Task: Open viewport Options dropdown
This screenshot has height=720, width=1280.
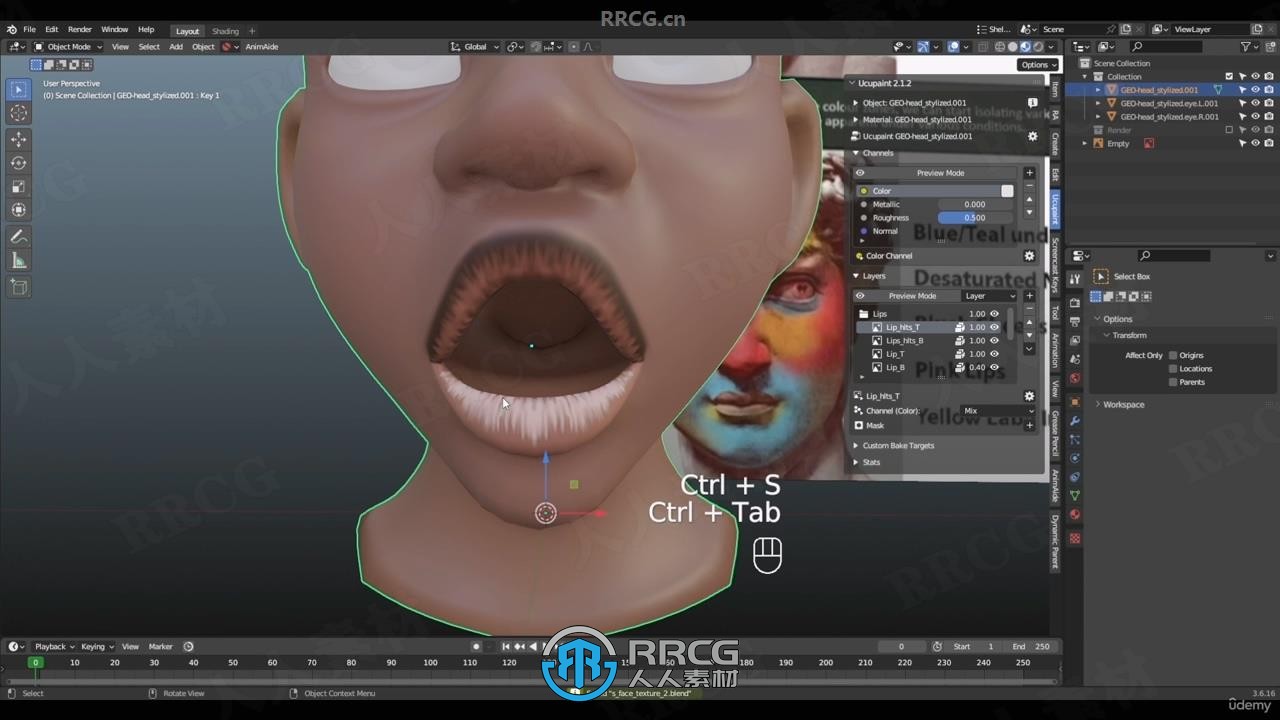Action: point(1038,65)
